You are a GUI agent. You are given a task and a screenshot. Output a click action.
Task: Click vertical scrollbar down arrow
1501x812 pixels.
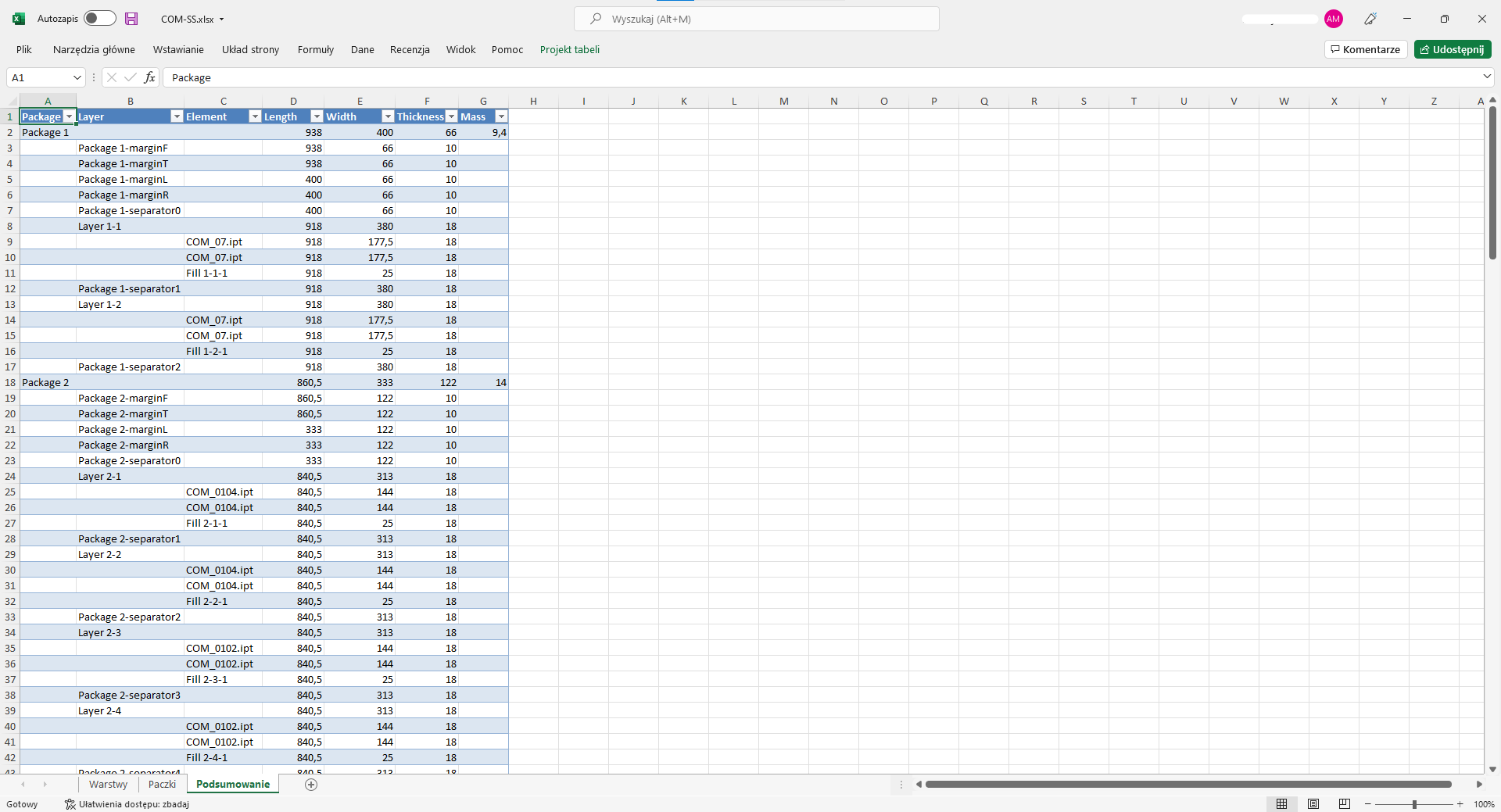pyautogui.click(x=1492, y=769)
